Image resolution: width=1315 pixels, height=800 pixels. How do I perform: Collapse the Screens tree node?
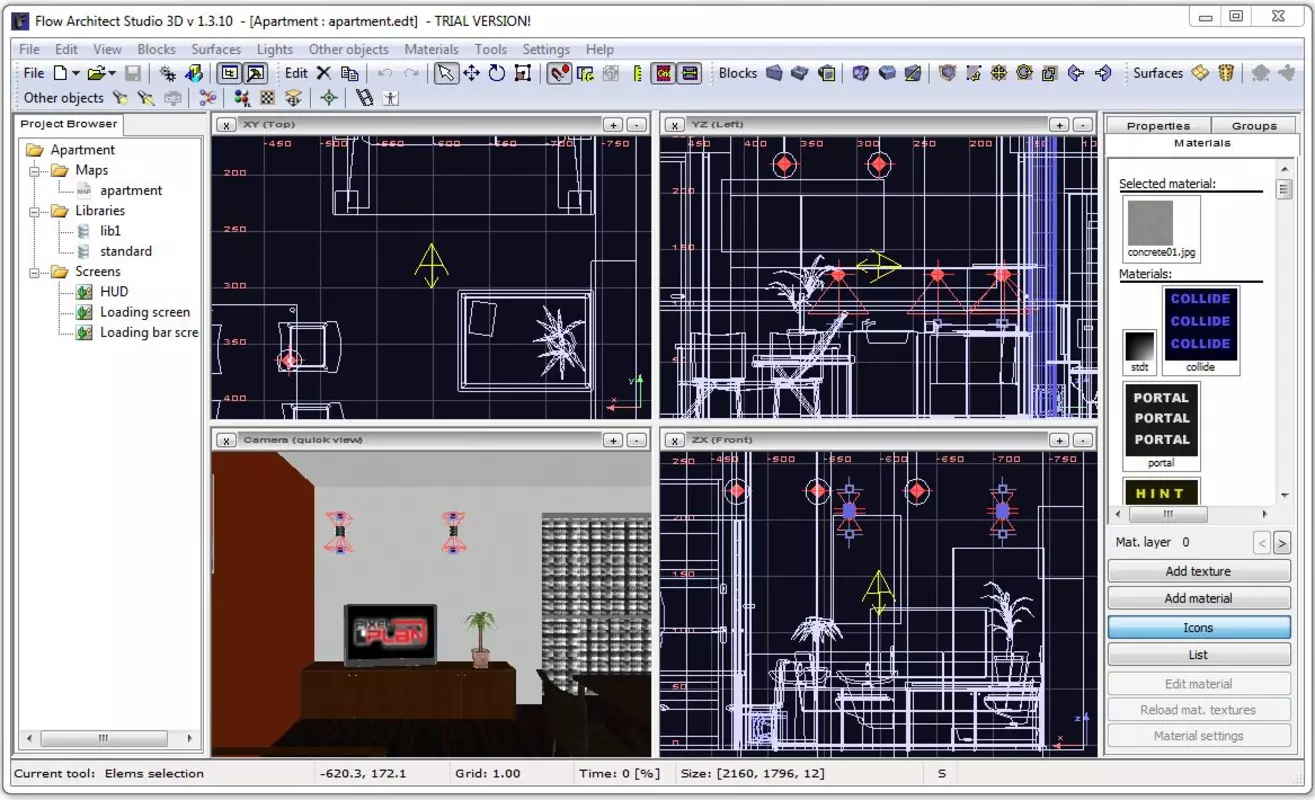(x=35, y=272)
